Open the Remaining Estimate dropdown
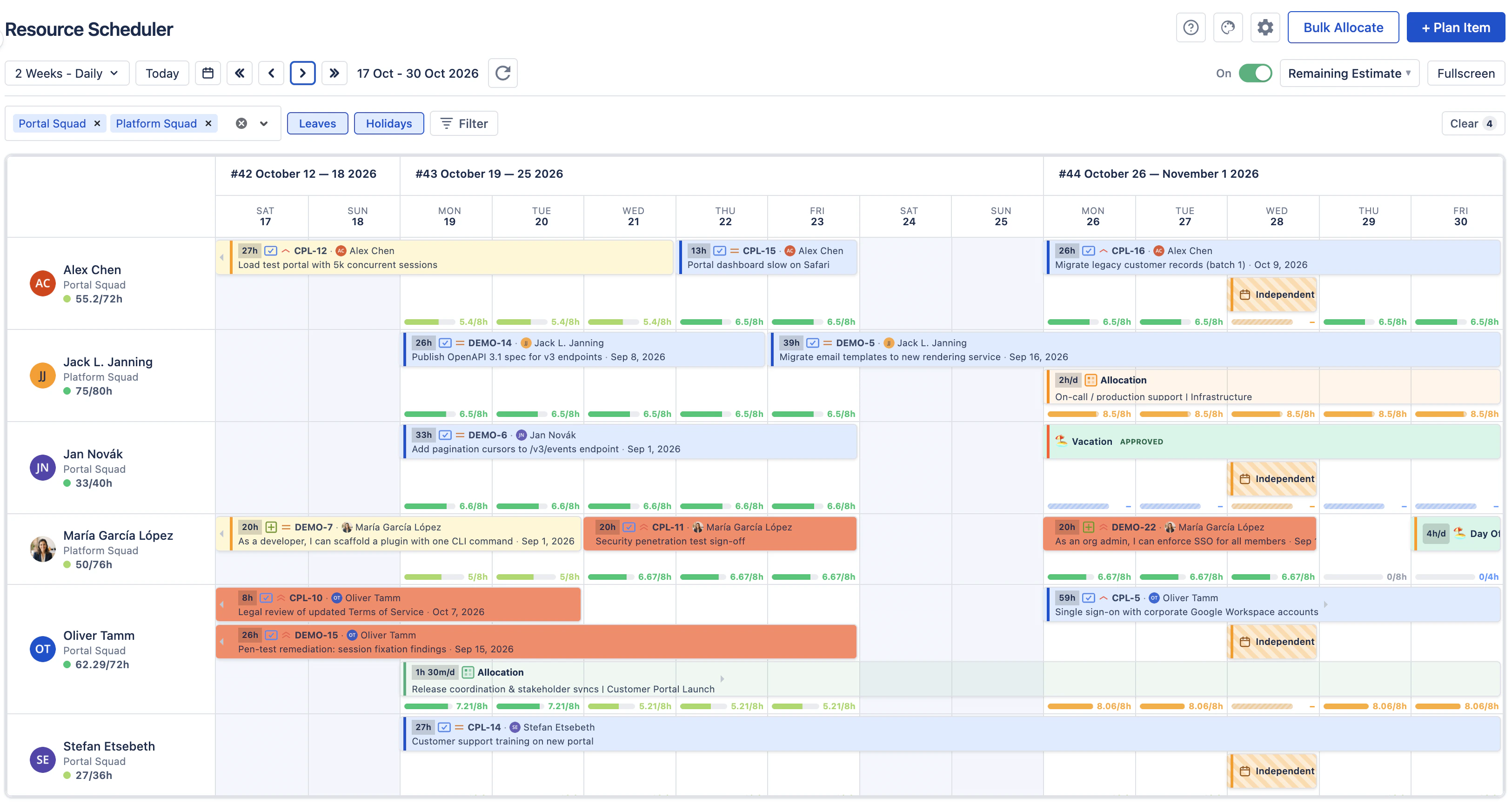 (x=1349, y=74)
